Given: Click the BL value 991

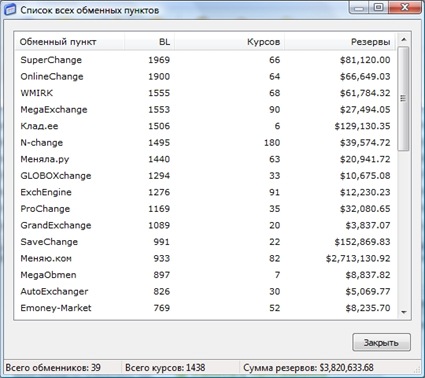Looking at the screenshot, I should (162, 242).
